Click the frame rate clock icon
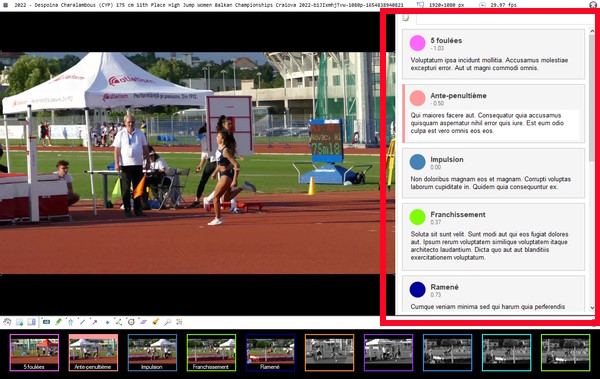This screenshot has height=379, width=600. point(483,5)
